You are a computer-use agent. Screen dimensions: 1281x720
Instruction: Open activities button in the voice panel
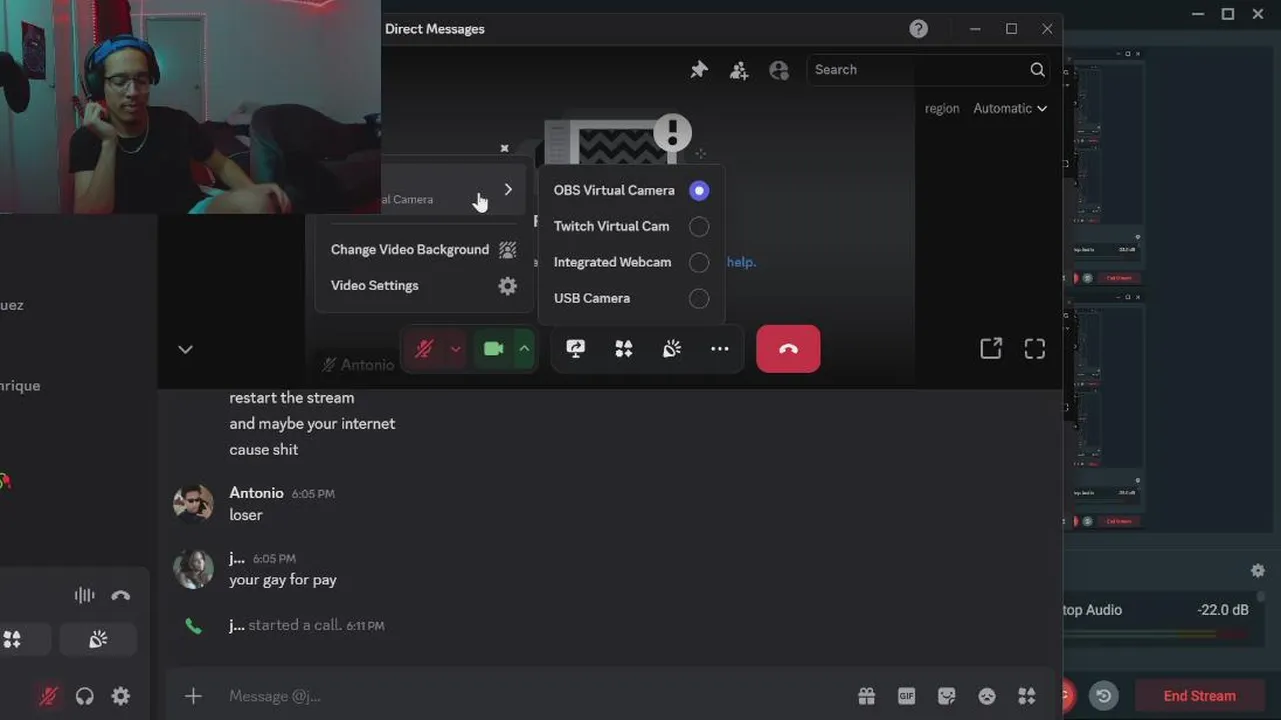click(x=14, y=639)
